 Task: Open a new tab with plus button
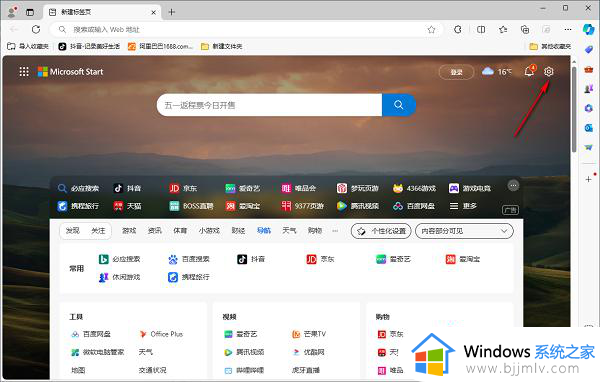(171, 12)
